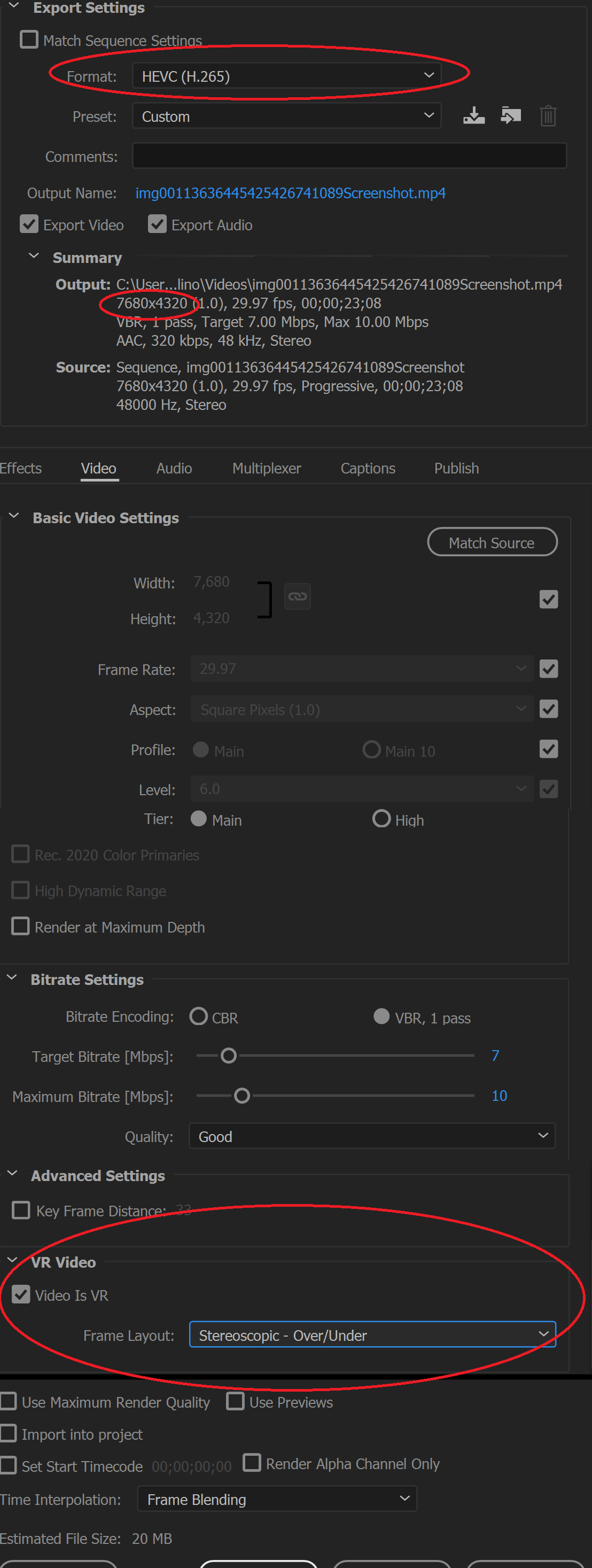Open the Format dropdown showing HEVC (H.265)
The height and width of the screenshot is (1568, 592).
(x=286, y=76)
